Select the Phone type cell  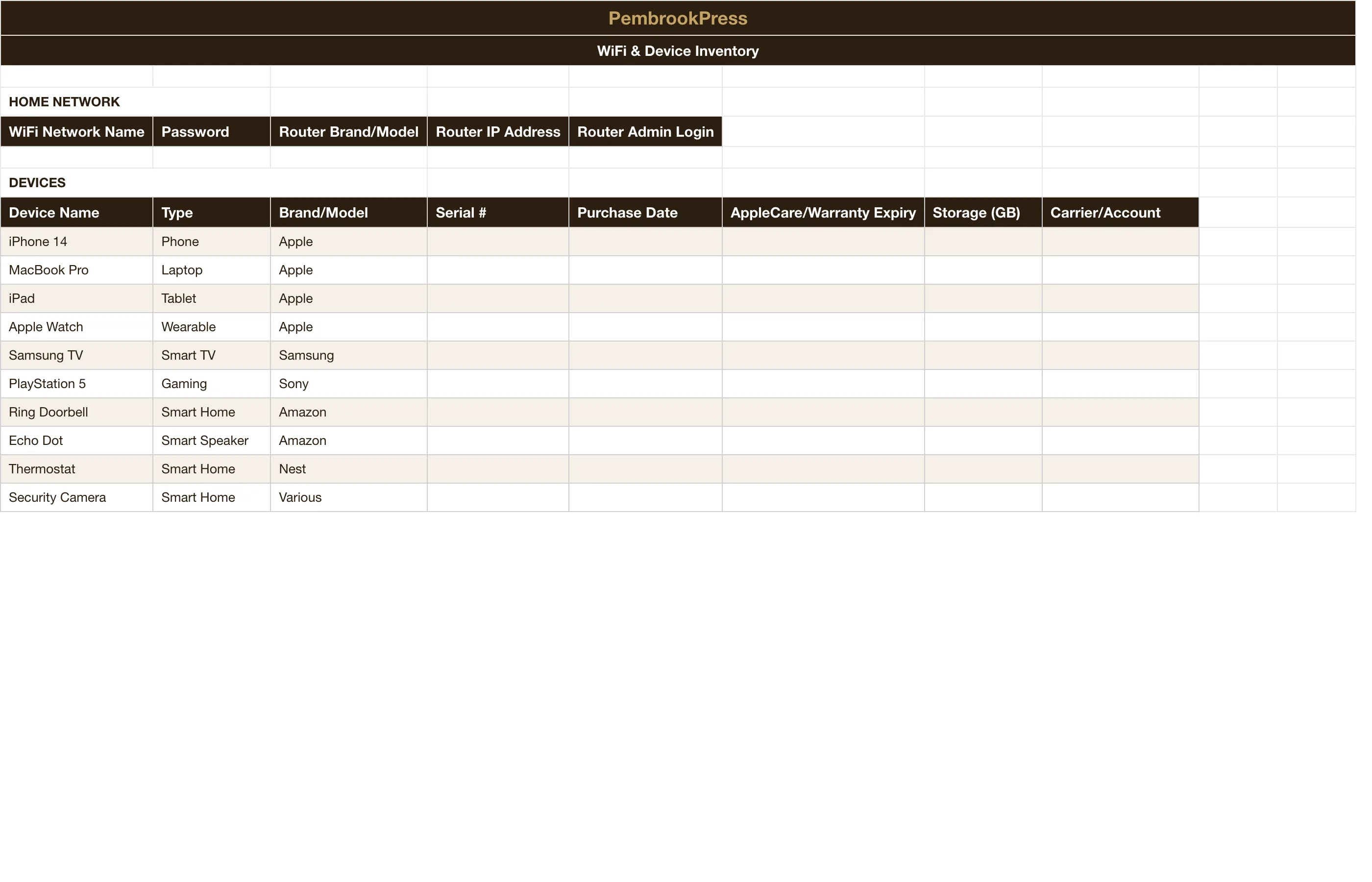coord(211,242)
